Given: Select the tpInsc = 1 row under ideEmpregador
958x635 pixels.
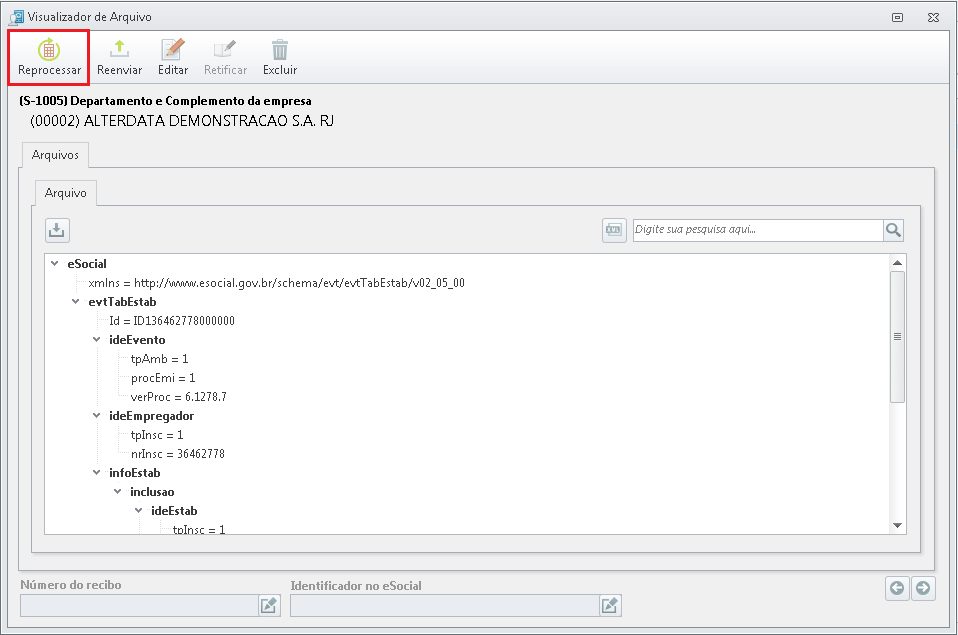Looking at the screenshot, I should click(x=156, y=435).
